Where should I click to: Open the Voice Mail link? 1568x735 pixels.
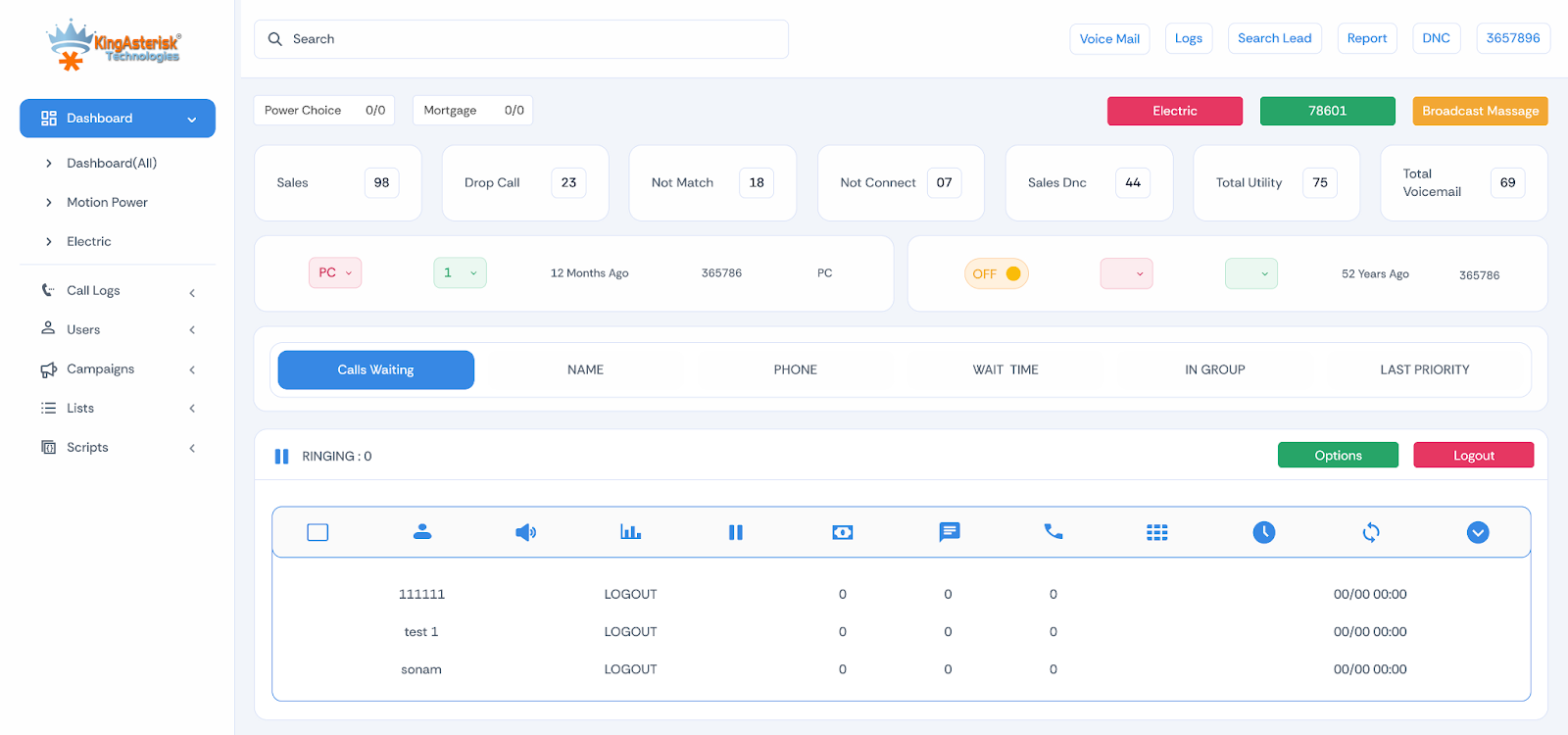[1109, 38]
